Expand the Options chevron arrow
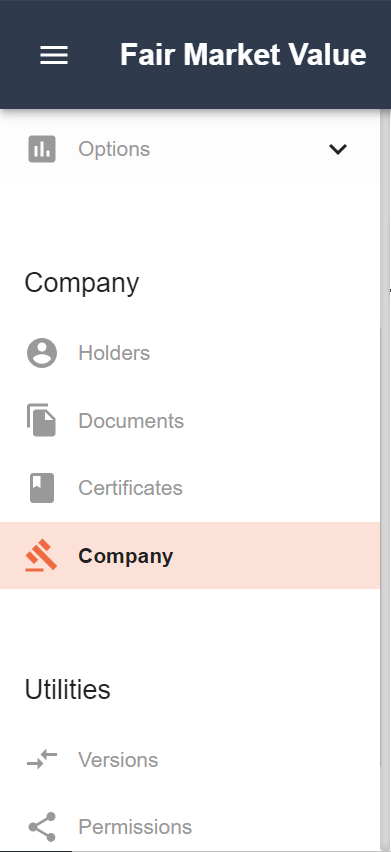 (x=338, y=149)
